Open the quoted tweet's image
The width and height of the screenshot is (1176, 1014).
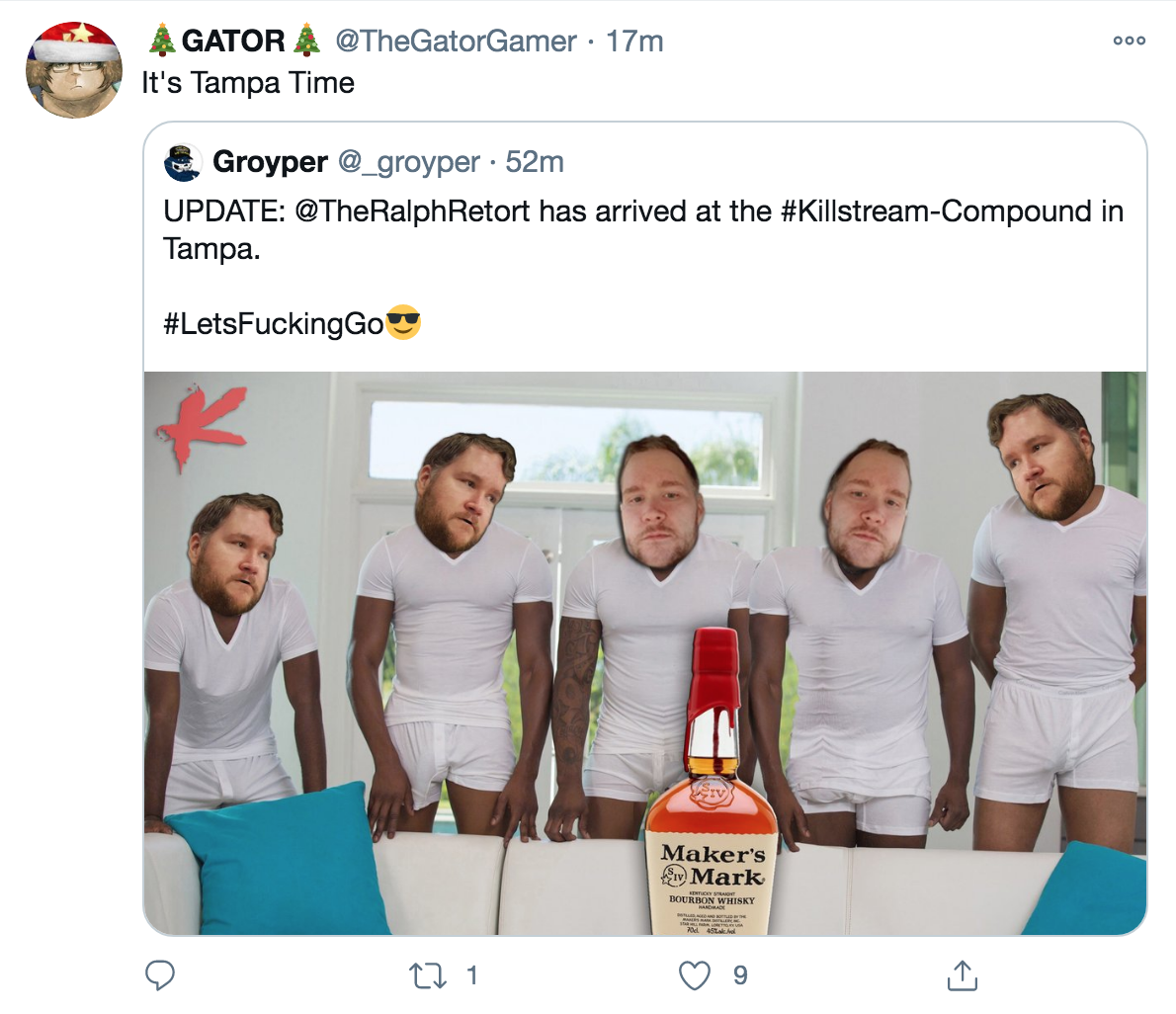(645, 653)
